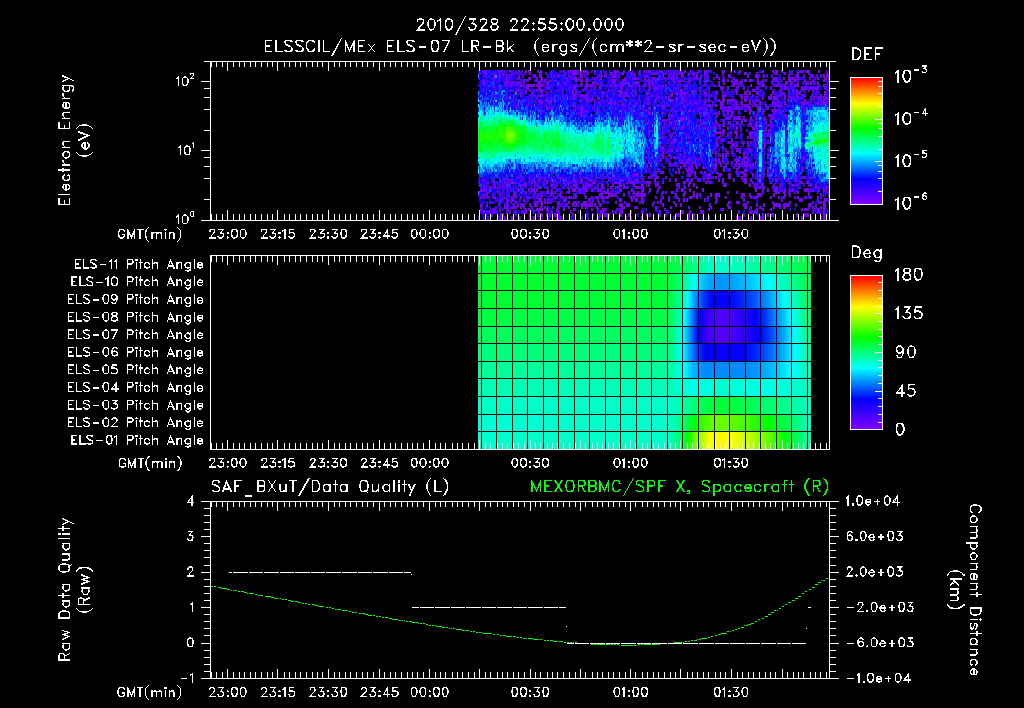1024x708 pixels.
Task: Click 00:30 on the spectrogram time axis
Action: coord(530,234)
